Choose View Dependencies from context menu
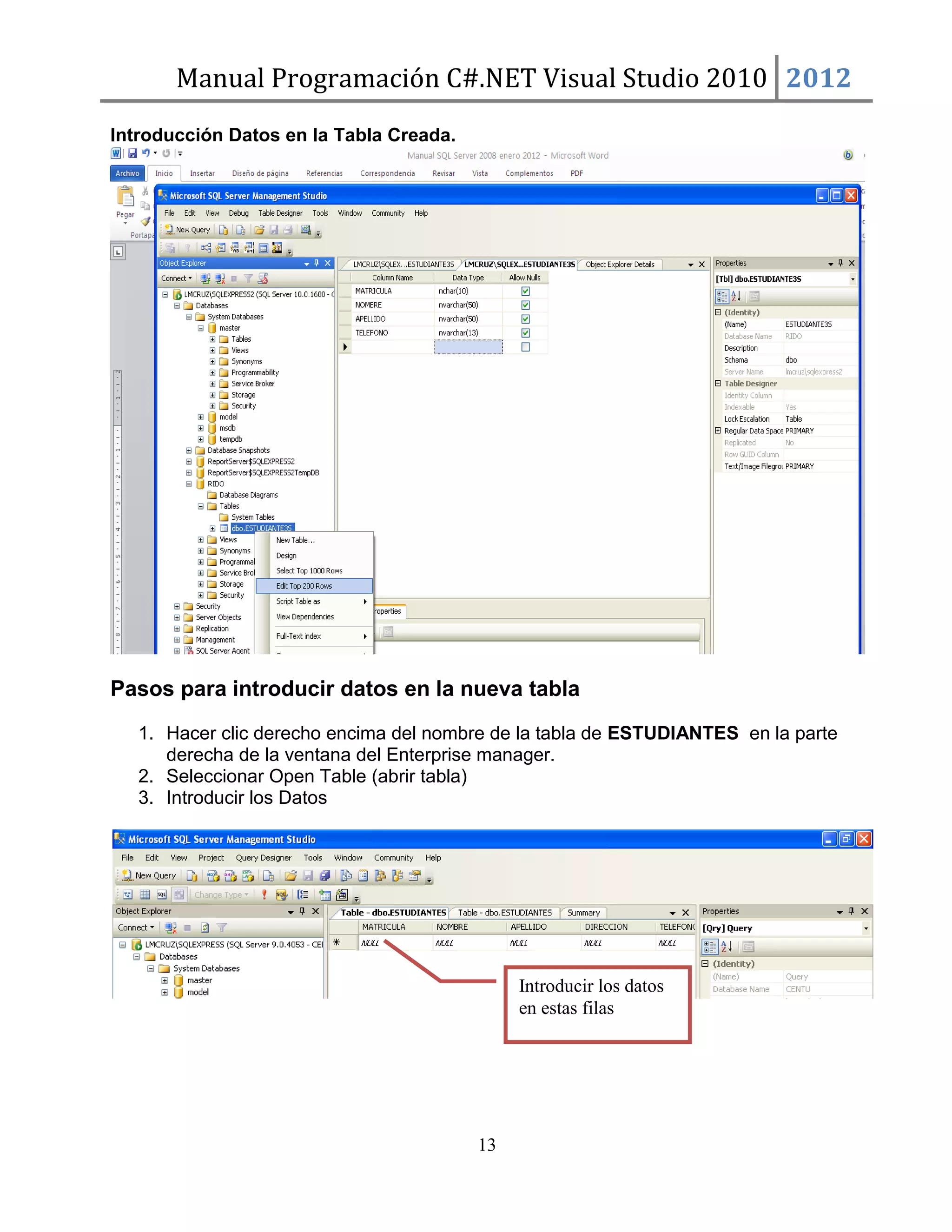 [x=314, y=616]
